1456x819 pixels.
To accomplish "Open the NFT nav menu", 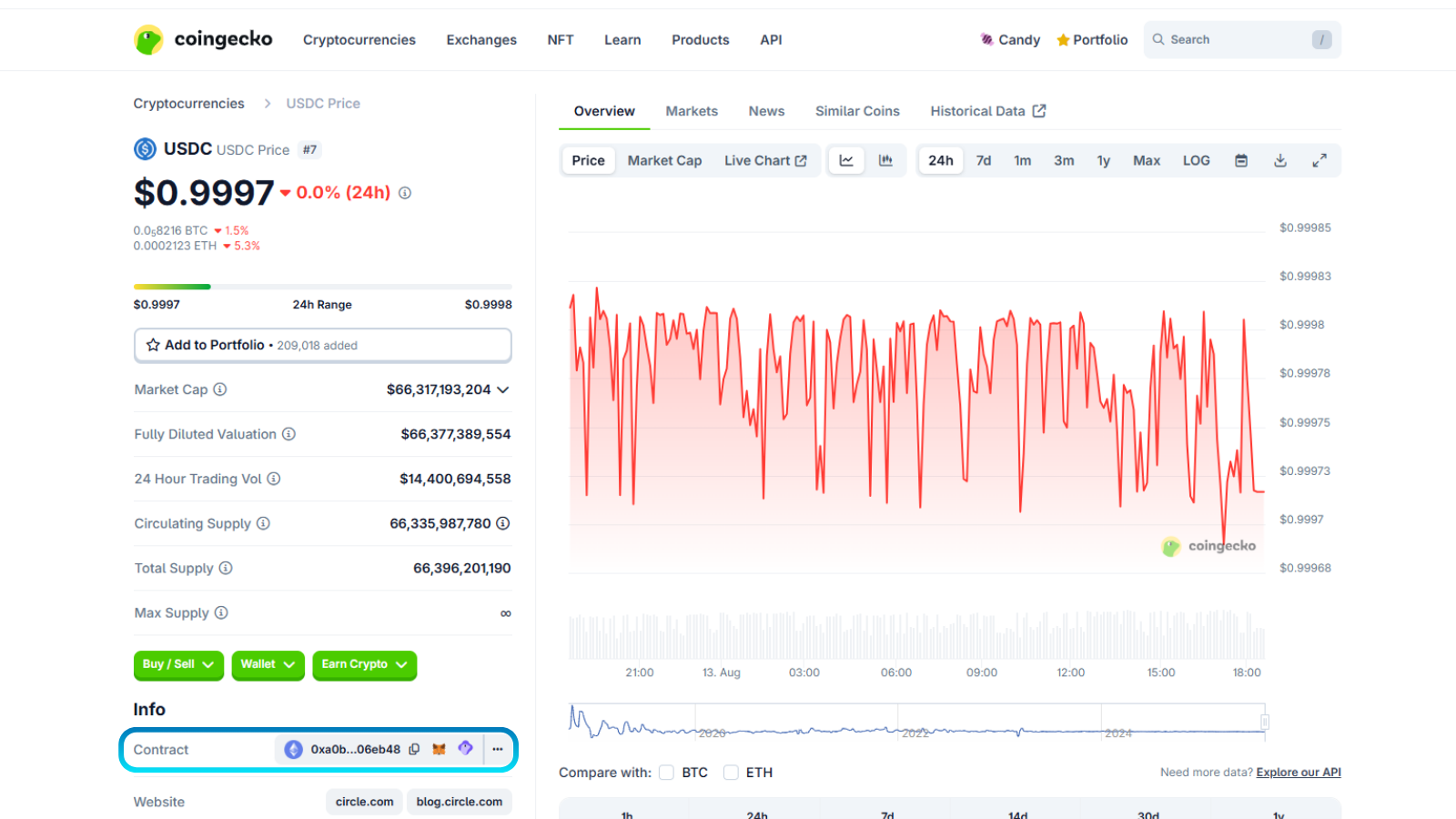I will pos(561,40).
